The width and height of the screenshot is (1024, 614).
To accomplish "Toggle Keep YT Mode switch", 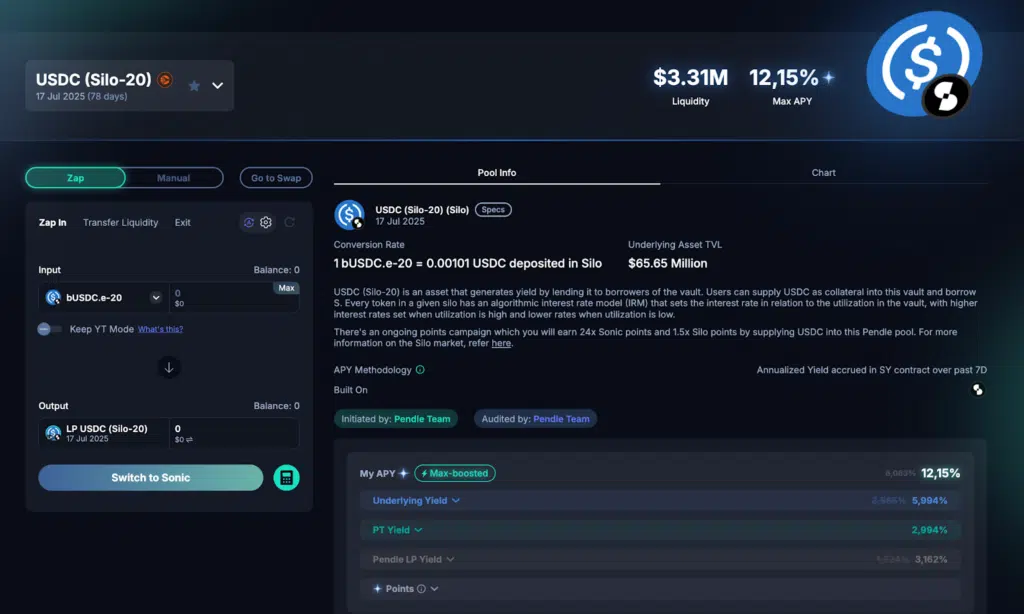I will point(49,329).
